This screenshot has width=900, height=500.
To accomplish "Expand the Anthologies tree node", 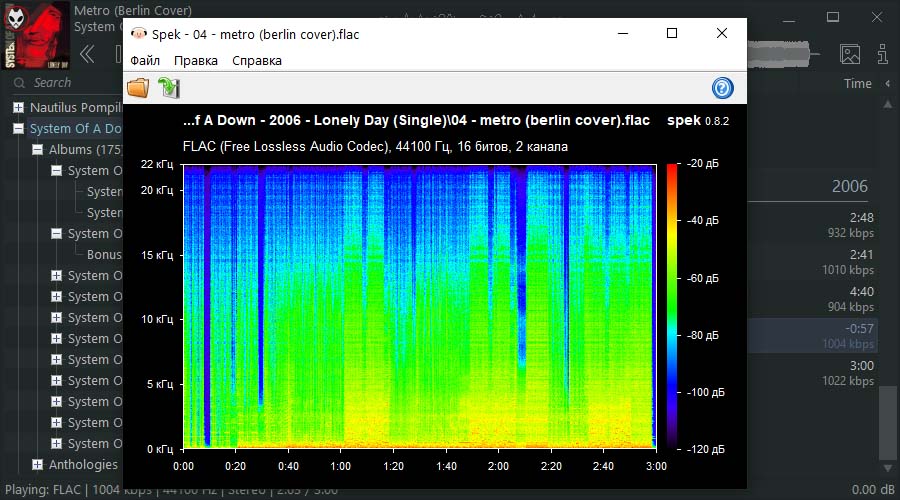I will click(x=38, y=464).
